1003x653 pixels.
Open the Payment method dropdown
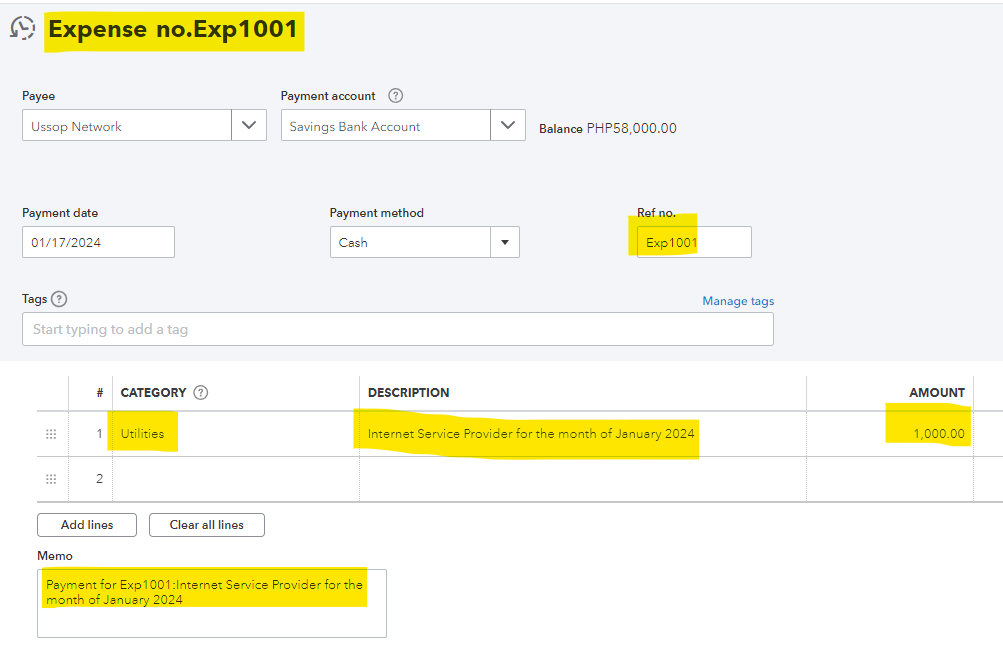click(504, 242)
